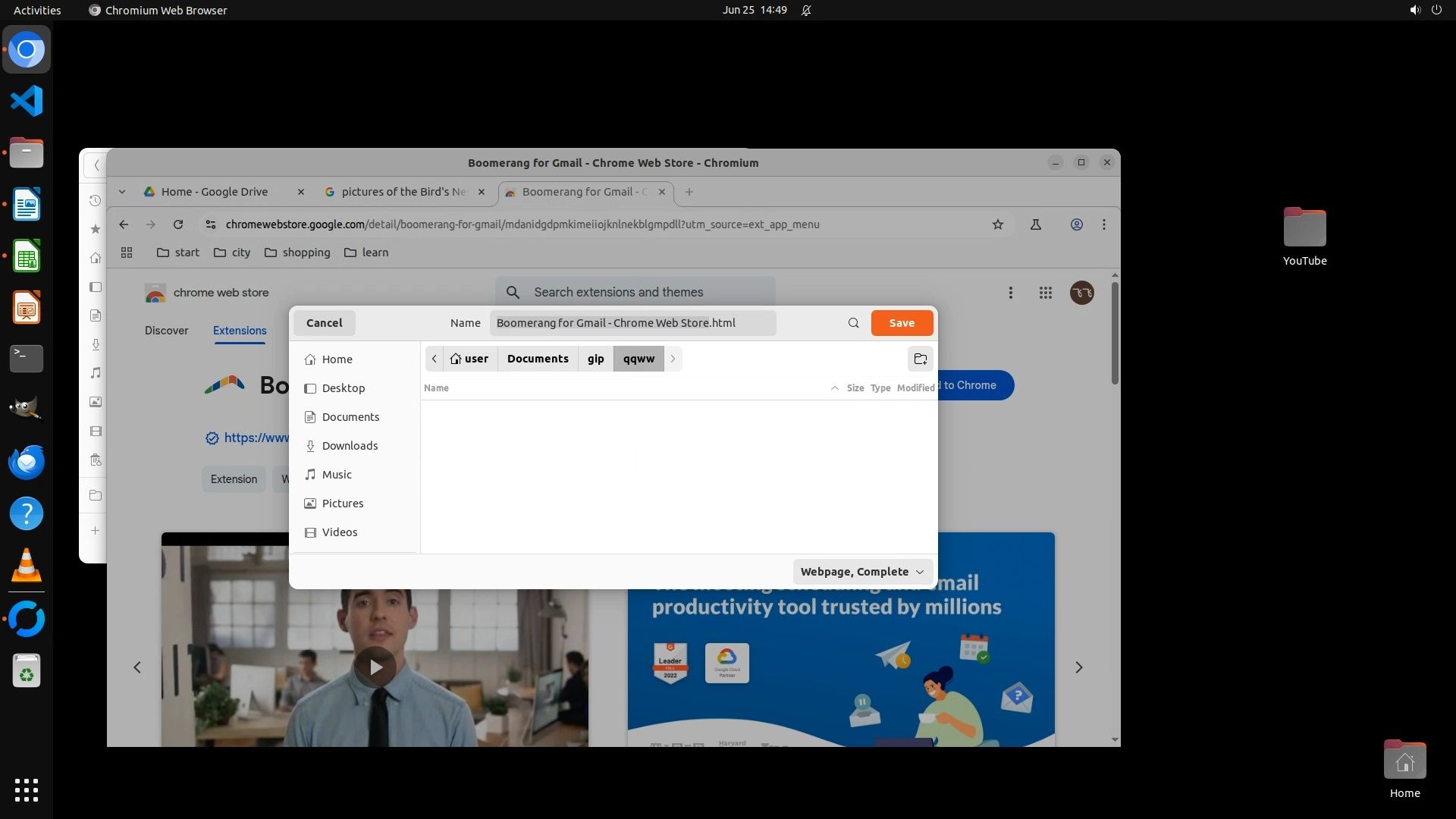Open Chromium three-dot menu
The height and width of the screenshot is (819, 1456).
pos(1103,224)
